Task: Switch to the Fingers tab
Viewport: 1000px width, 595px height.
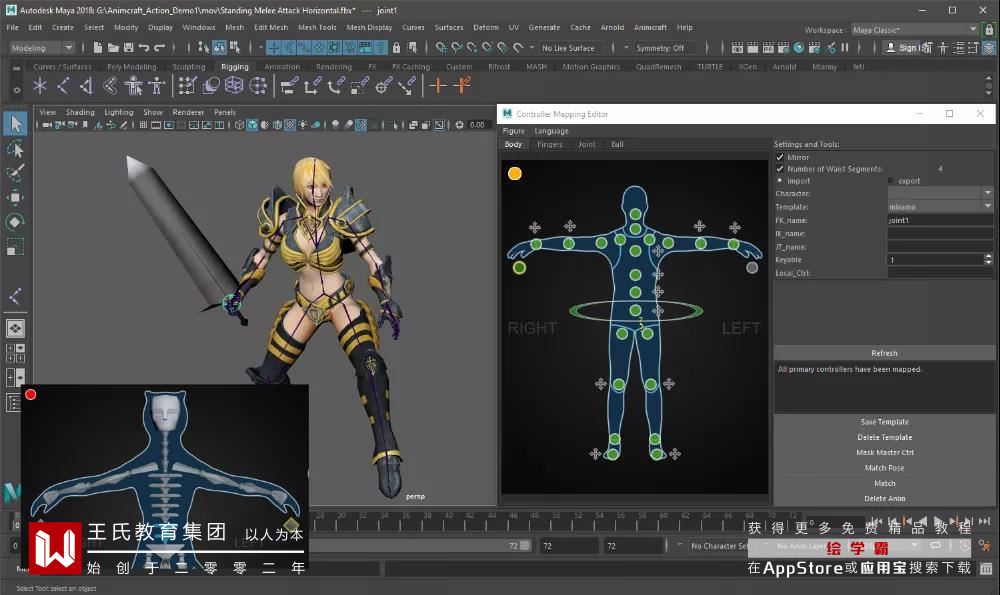Action: [x=549, y=144]
